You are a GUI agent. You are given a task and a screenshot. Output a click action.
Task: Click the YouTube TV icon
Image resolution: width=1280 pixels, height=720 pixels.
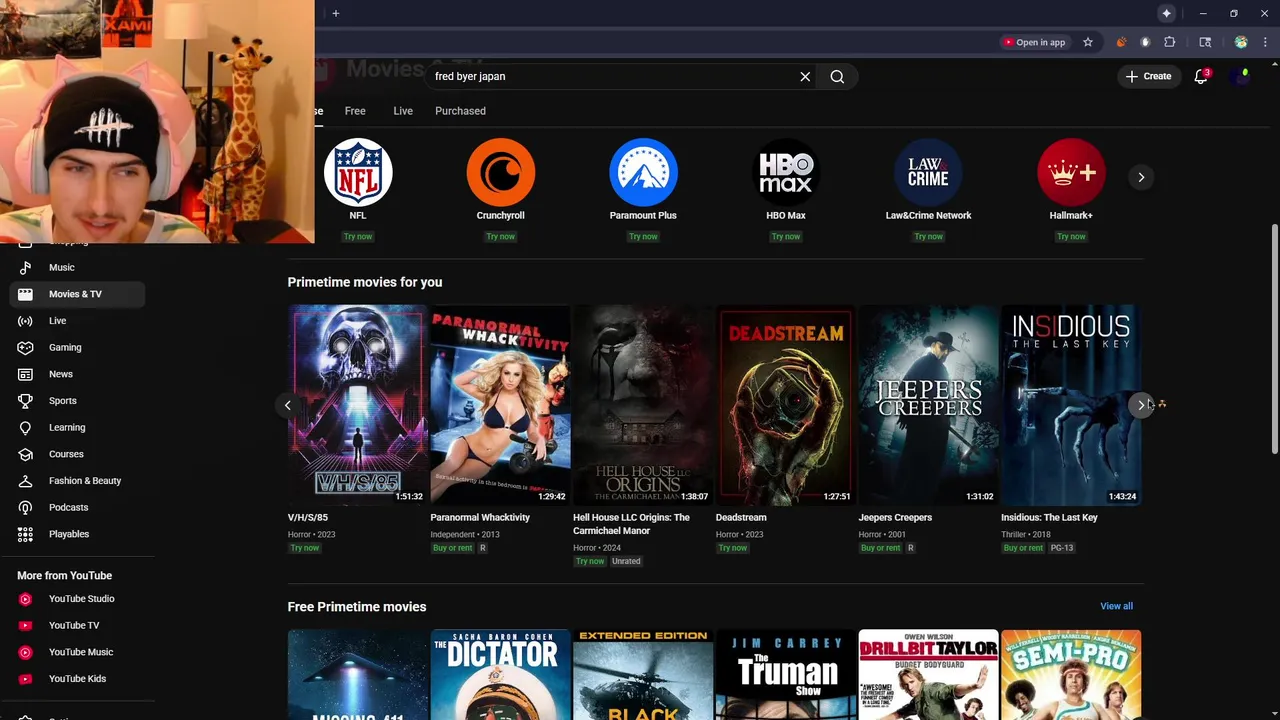coord(25,625)
